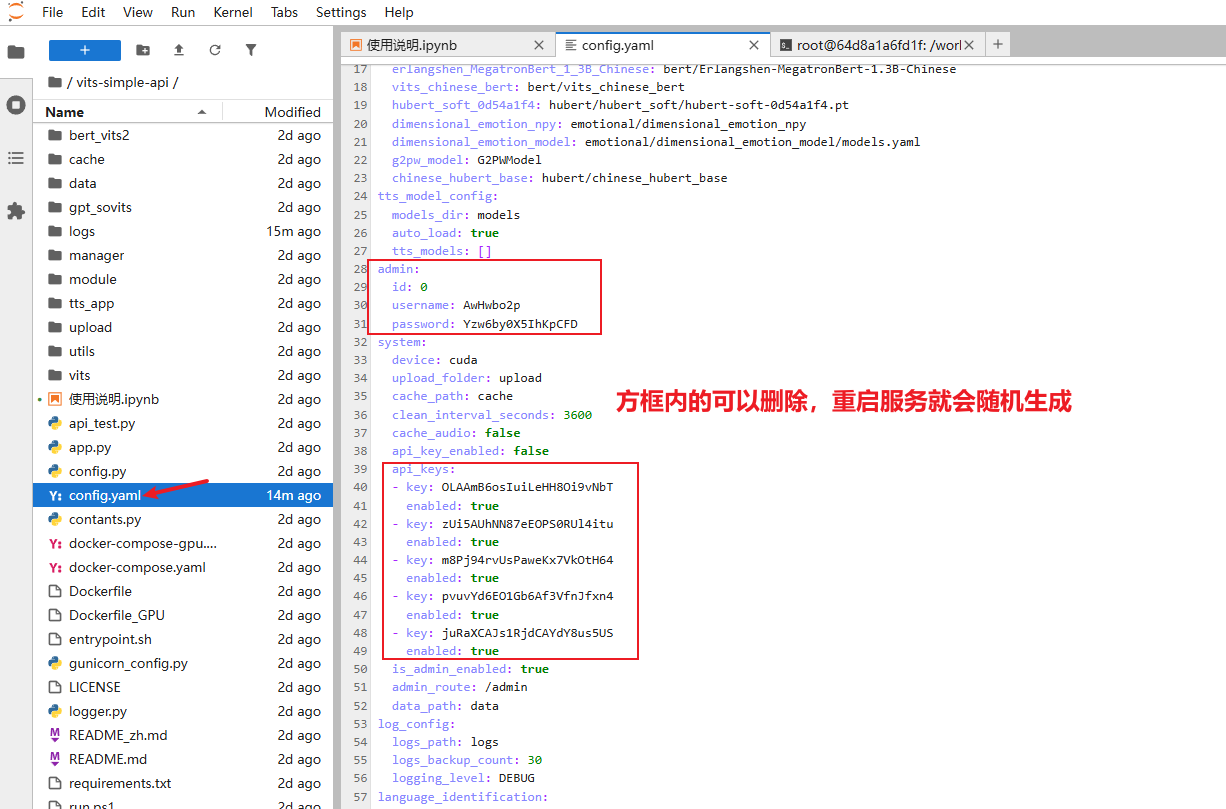Image resolution: width=1226 pixels, height=809 pixels.
Task: Click the Jupyter logo icon
Action: (x=15, y=12)
